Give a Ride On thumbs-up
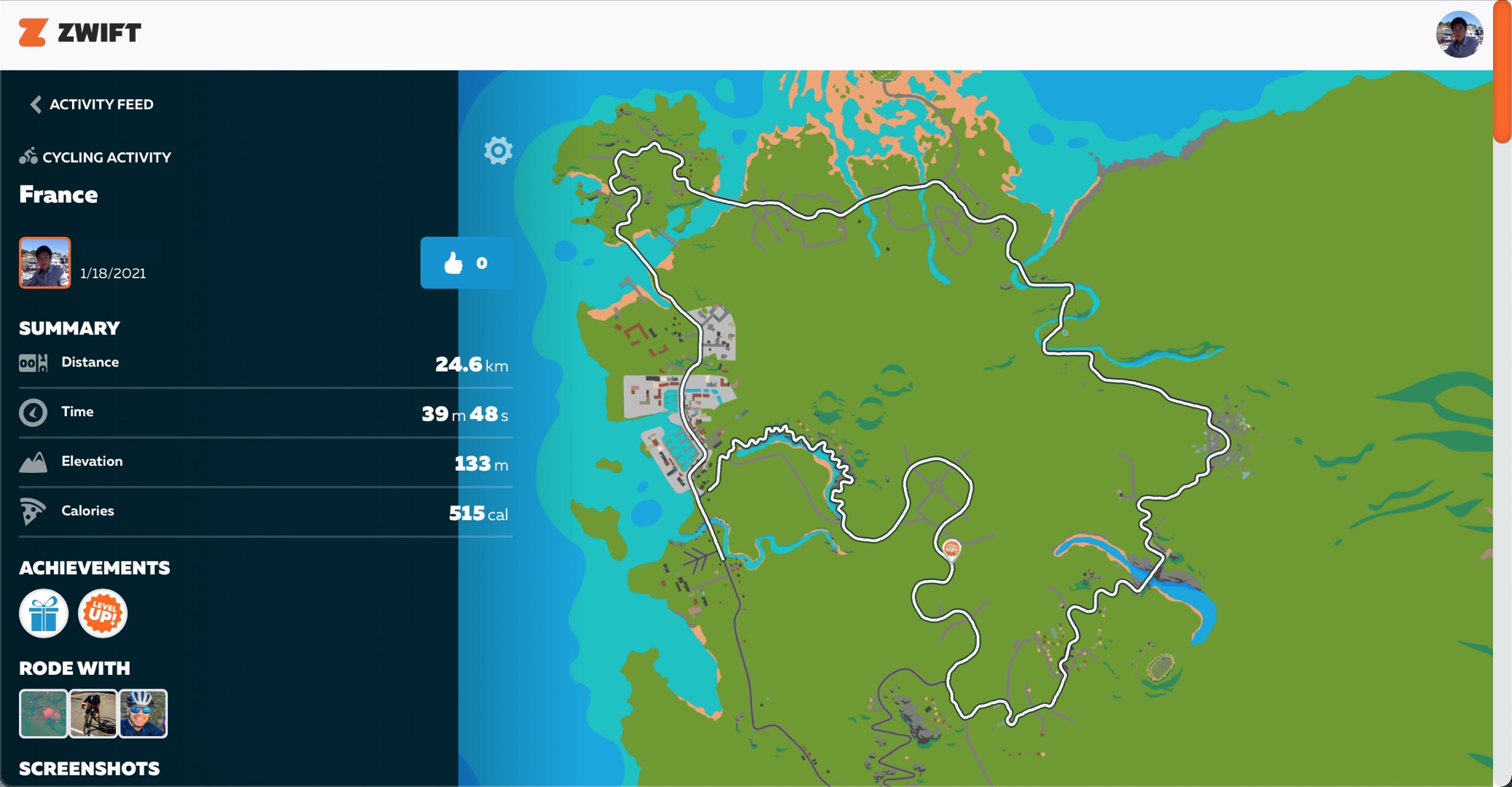Viewport: 1512px width, 787px height. coord(466,262)
